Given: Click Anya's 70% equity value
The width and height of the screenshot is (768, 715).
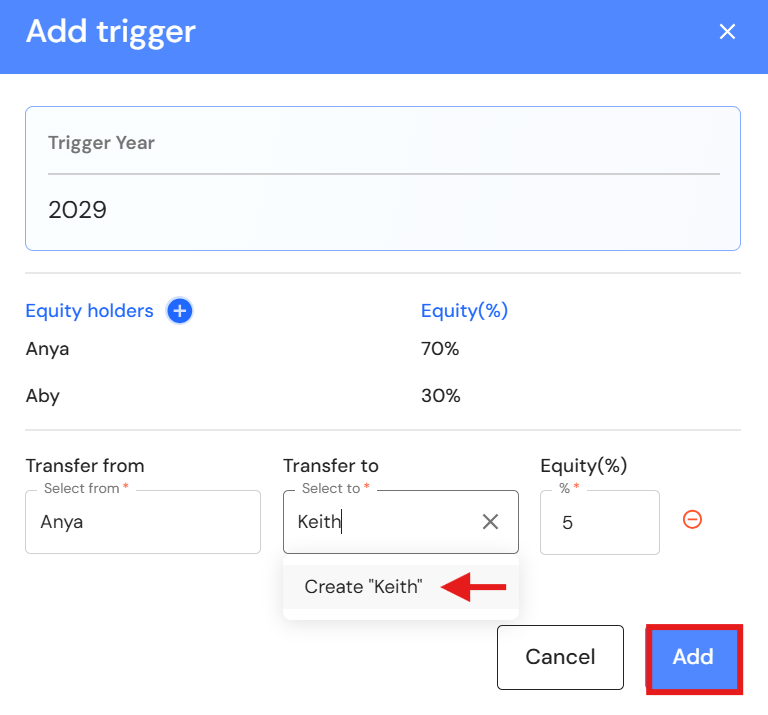Looking at the screenshot, I should 440,349.
